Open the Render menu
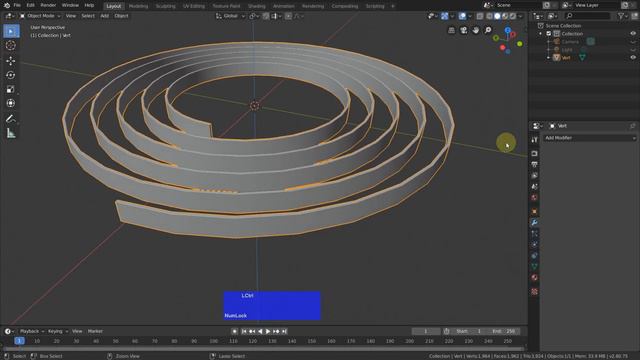This screenshot has width=640, height=360. 48,5
